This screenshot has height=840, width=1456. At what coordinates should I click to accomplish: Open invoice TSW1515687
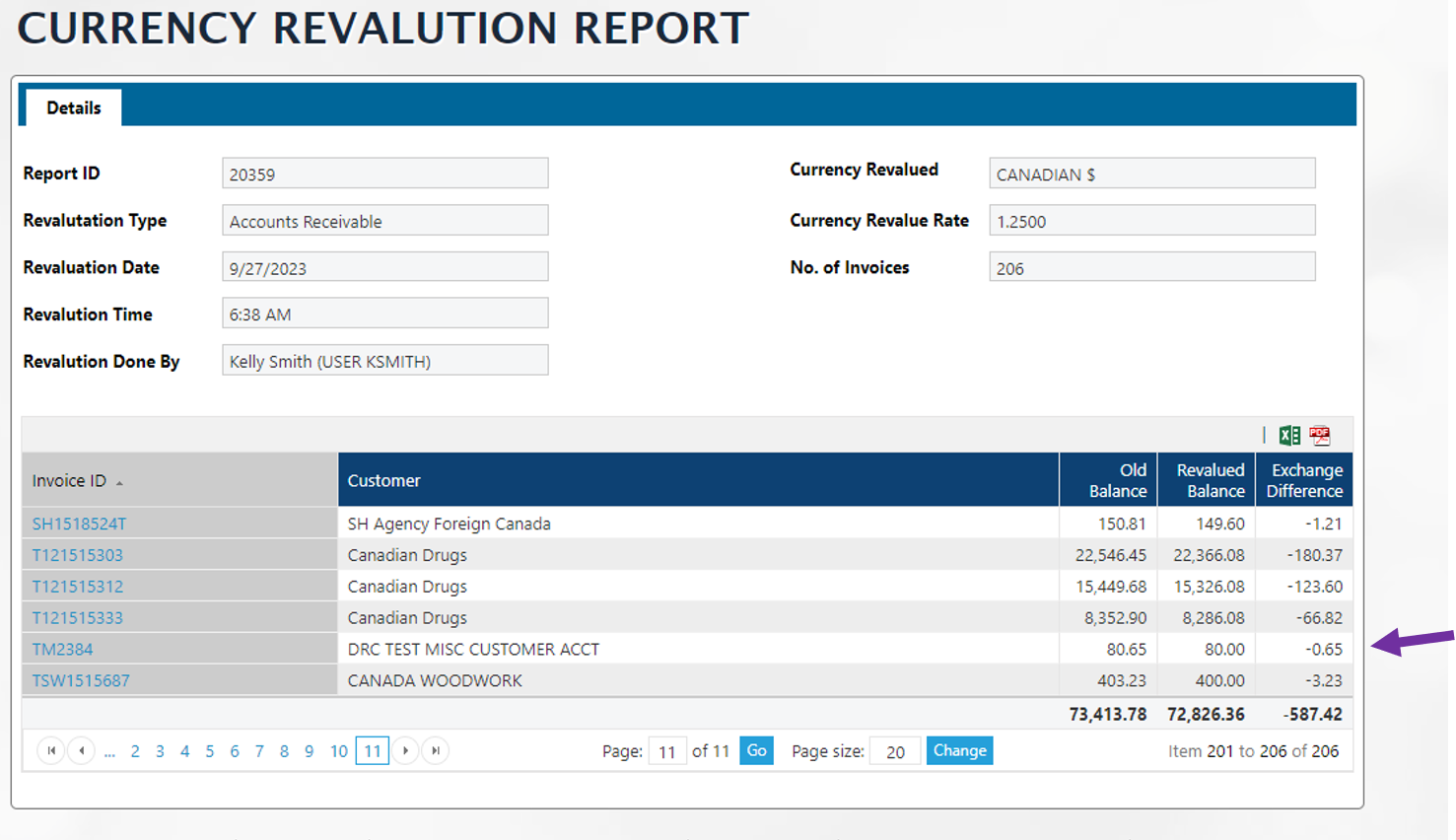[x=81, y=681]
